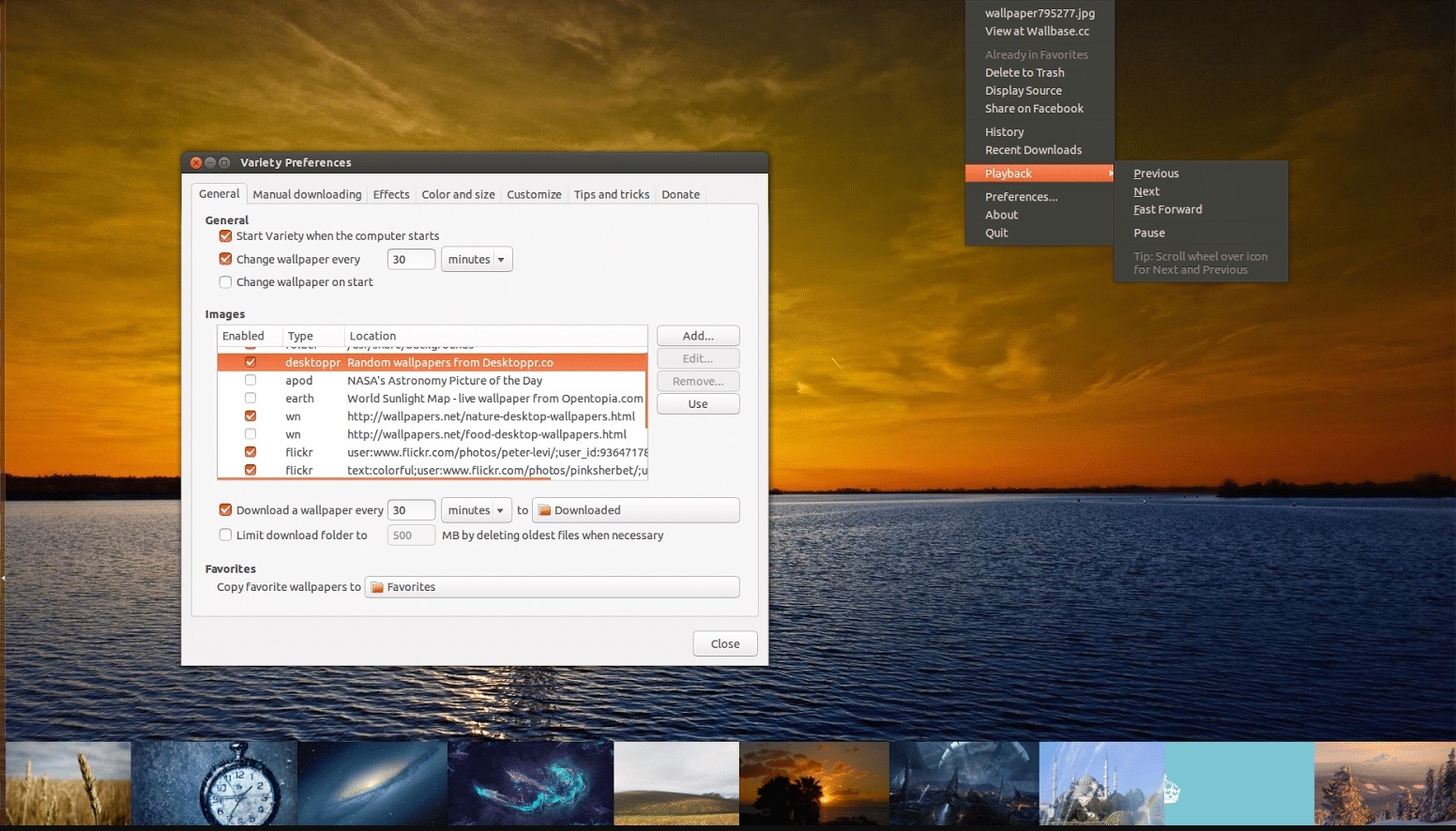Open the Donate tab

[x=680, y=195]
